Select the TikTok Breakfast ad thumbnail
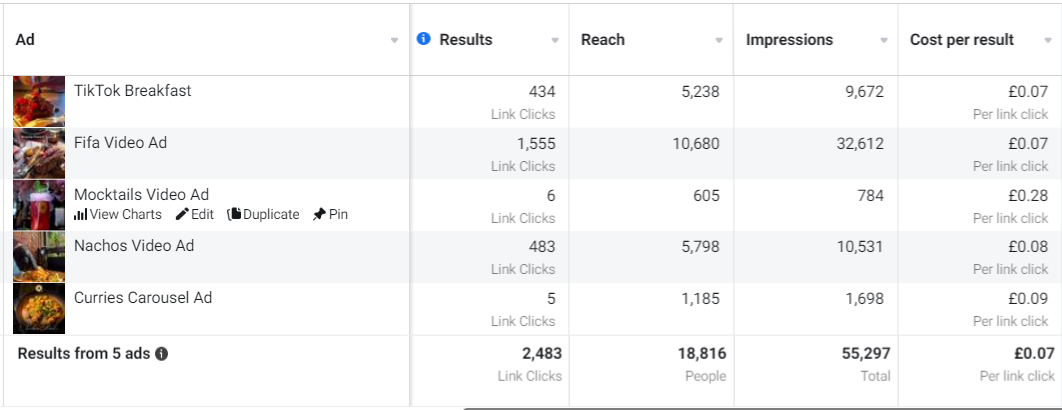The height and width of the screenshot is (410, 1062). [x=39, y=102]
